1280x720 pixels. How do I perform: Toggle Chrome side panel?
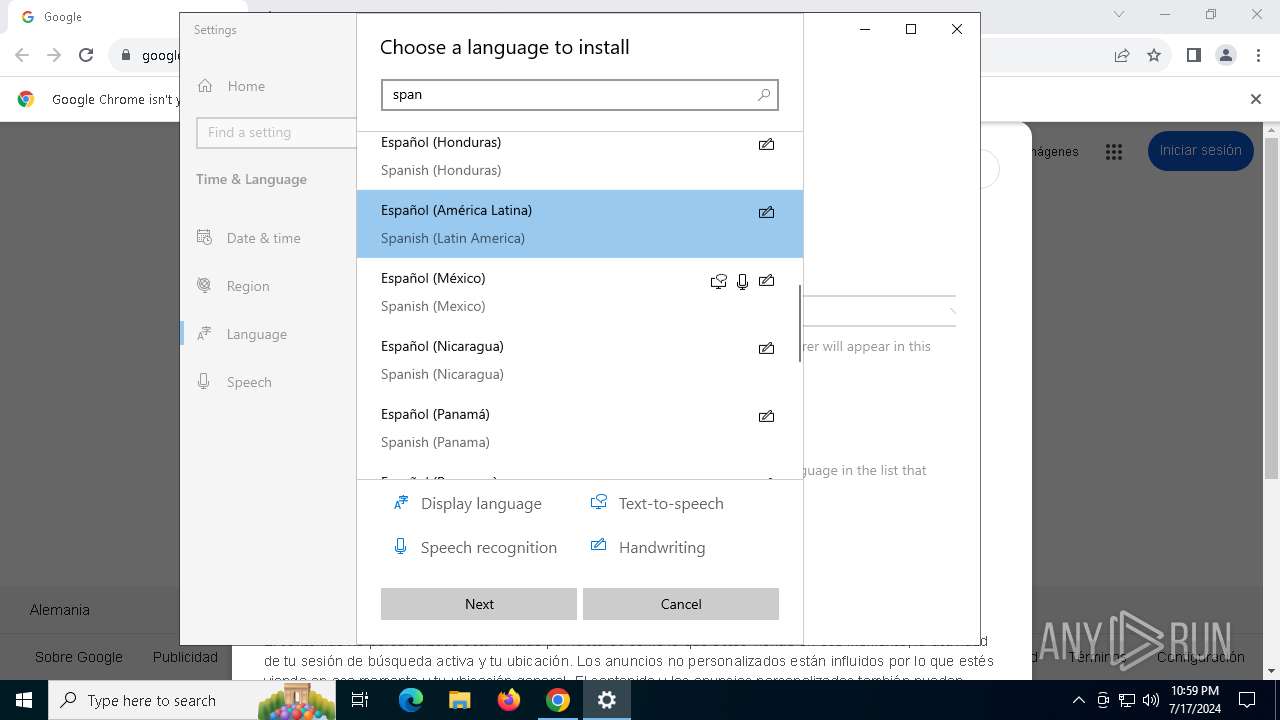(1193, 56)
